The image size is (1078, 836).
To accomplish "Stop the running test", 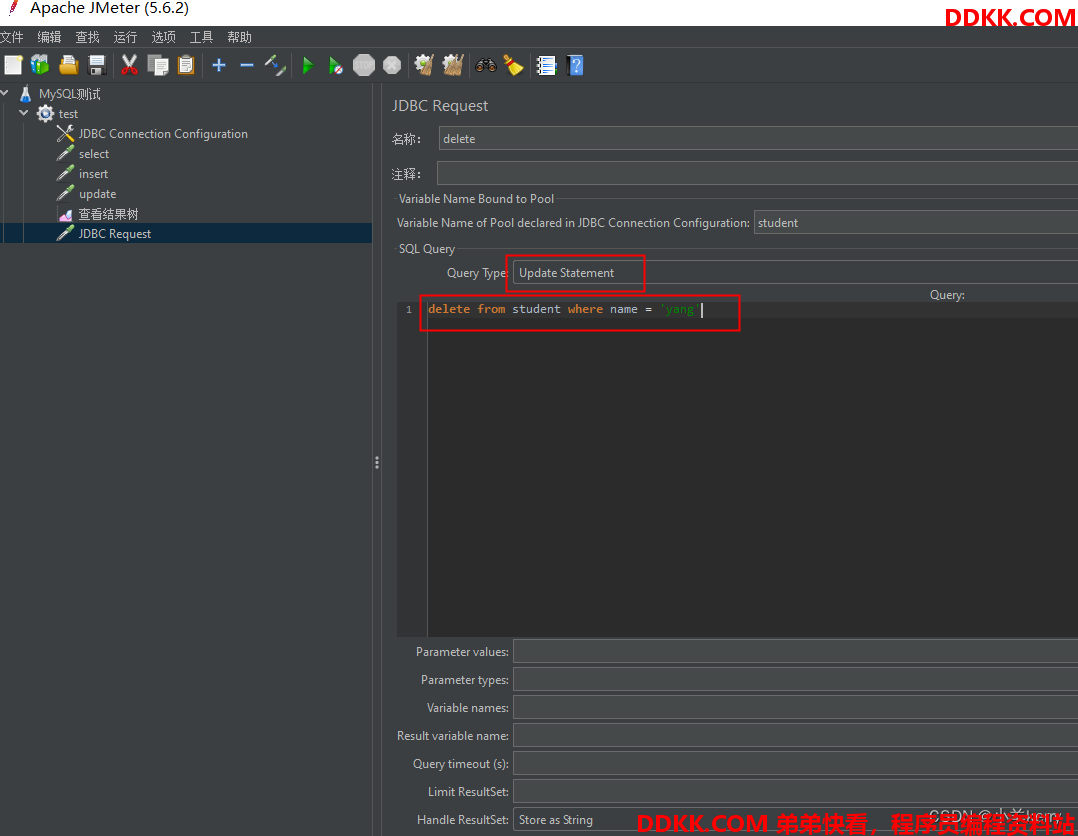I will click(x=364, y=65).
